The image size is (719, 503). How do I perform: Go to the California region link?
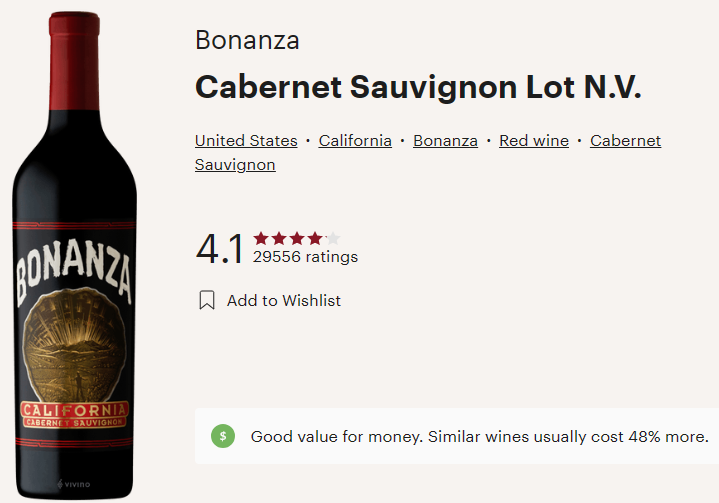click(355, 141)
